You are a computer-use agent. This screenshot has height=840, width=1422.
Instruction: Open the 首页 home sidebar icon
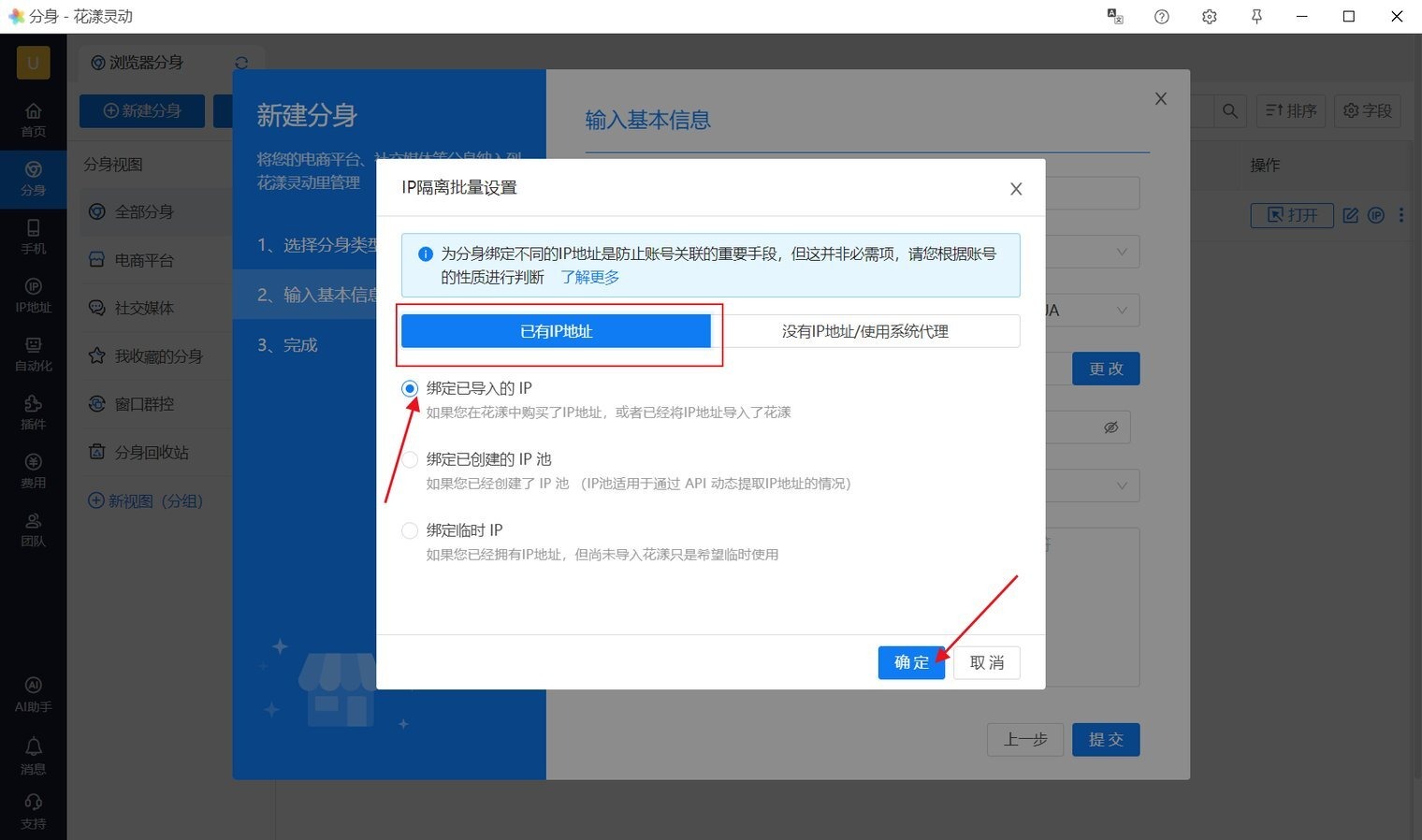pos(33,119)
